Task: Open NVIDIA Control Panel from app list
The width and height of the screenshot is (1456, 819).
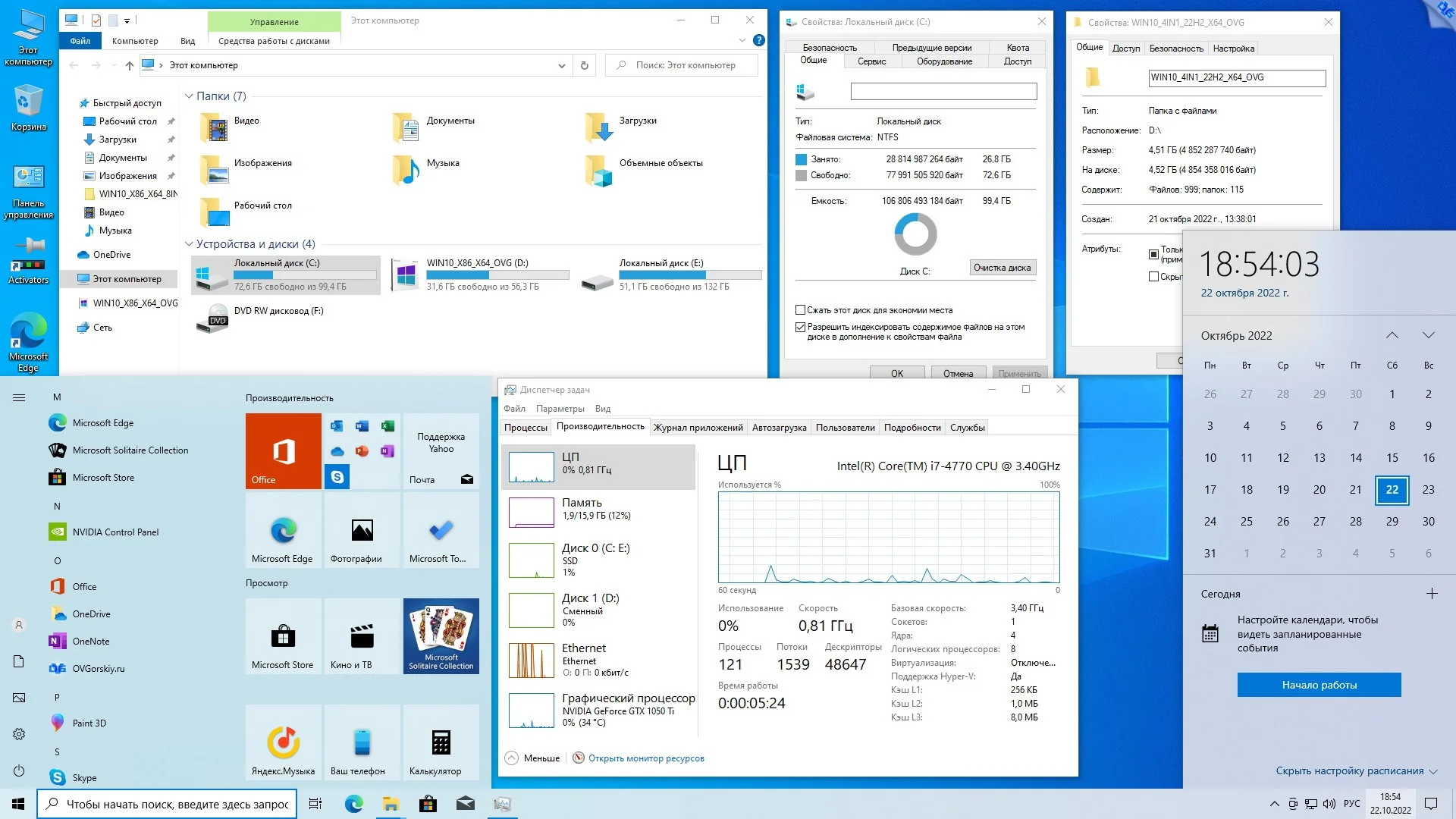Action: tap(115, 532)
